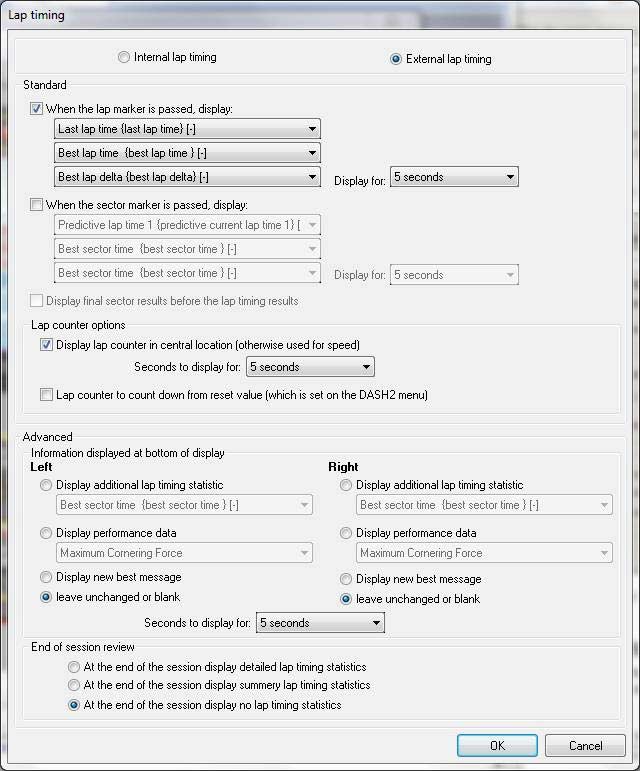This screenshot has height=771, width=640.
Task: Select Right 'Display new best message' option
Action: coord(346,579)
